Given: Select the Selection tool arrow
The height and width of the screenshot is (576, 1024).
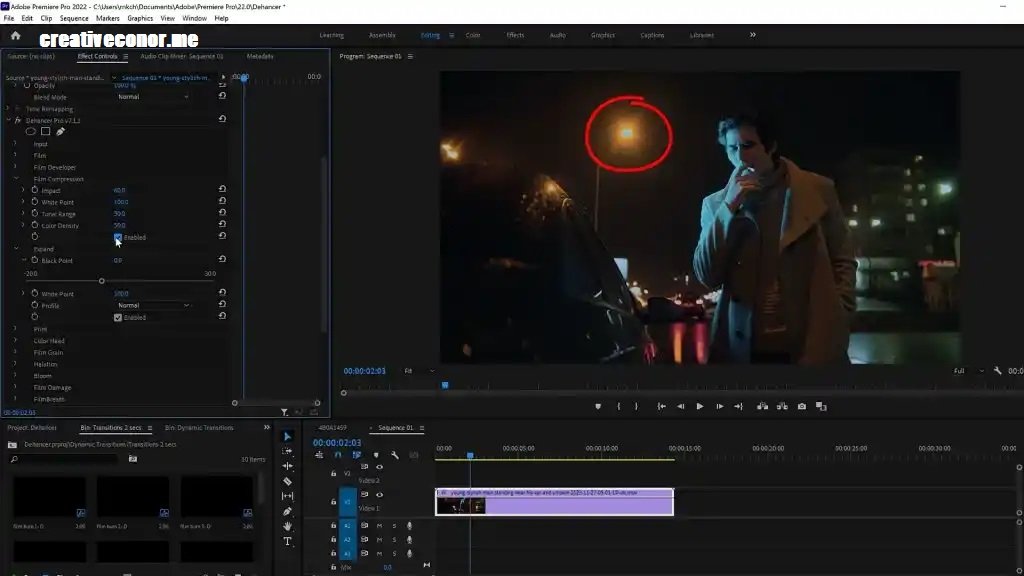Looking at the screenshot, I should tap(287, 436).
